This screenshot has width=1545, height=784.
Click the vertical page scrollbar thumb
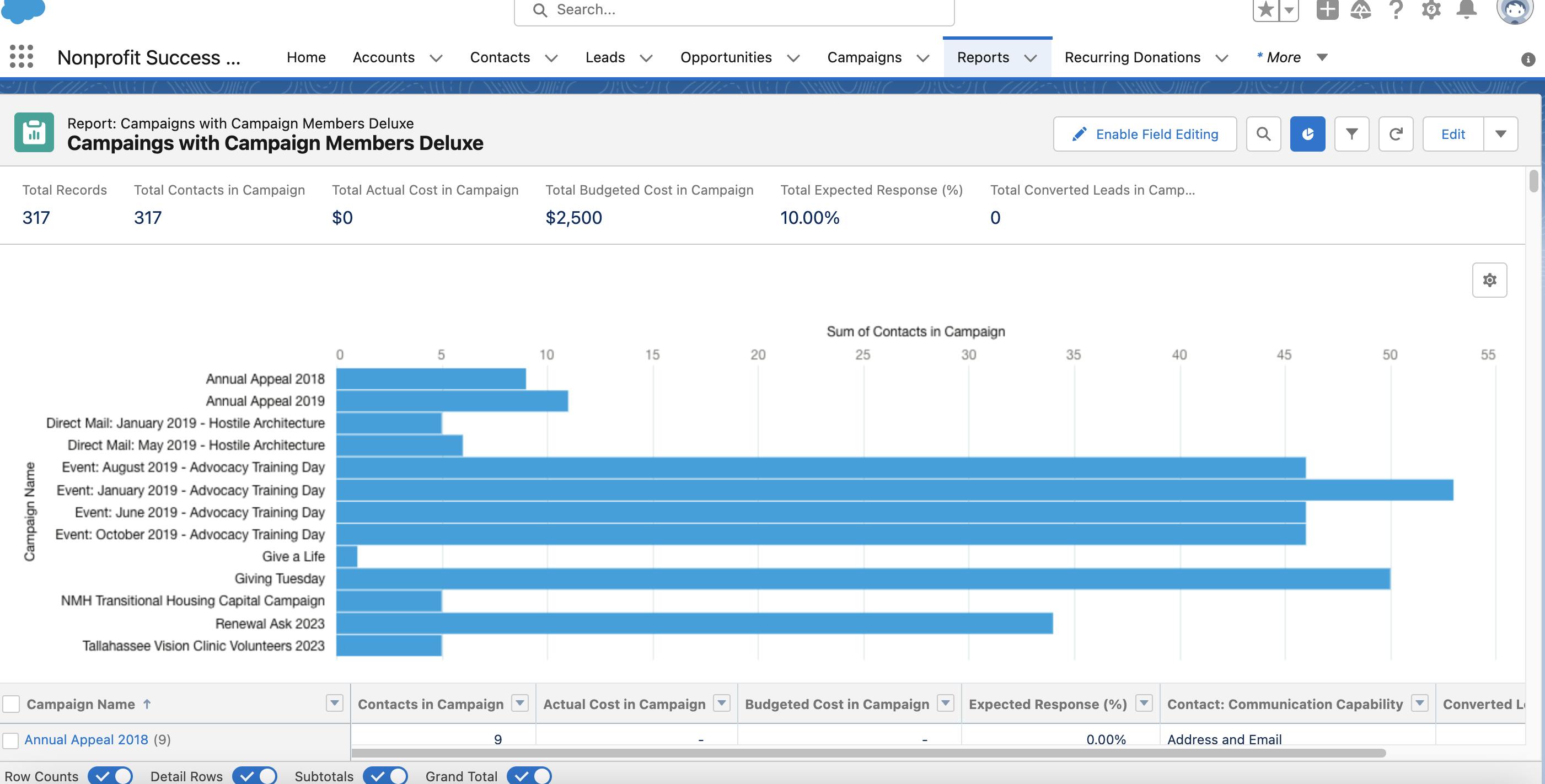click(x=1533, y=181)
